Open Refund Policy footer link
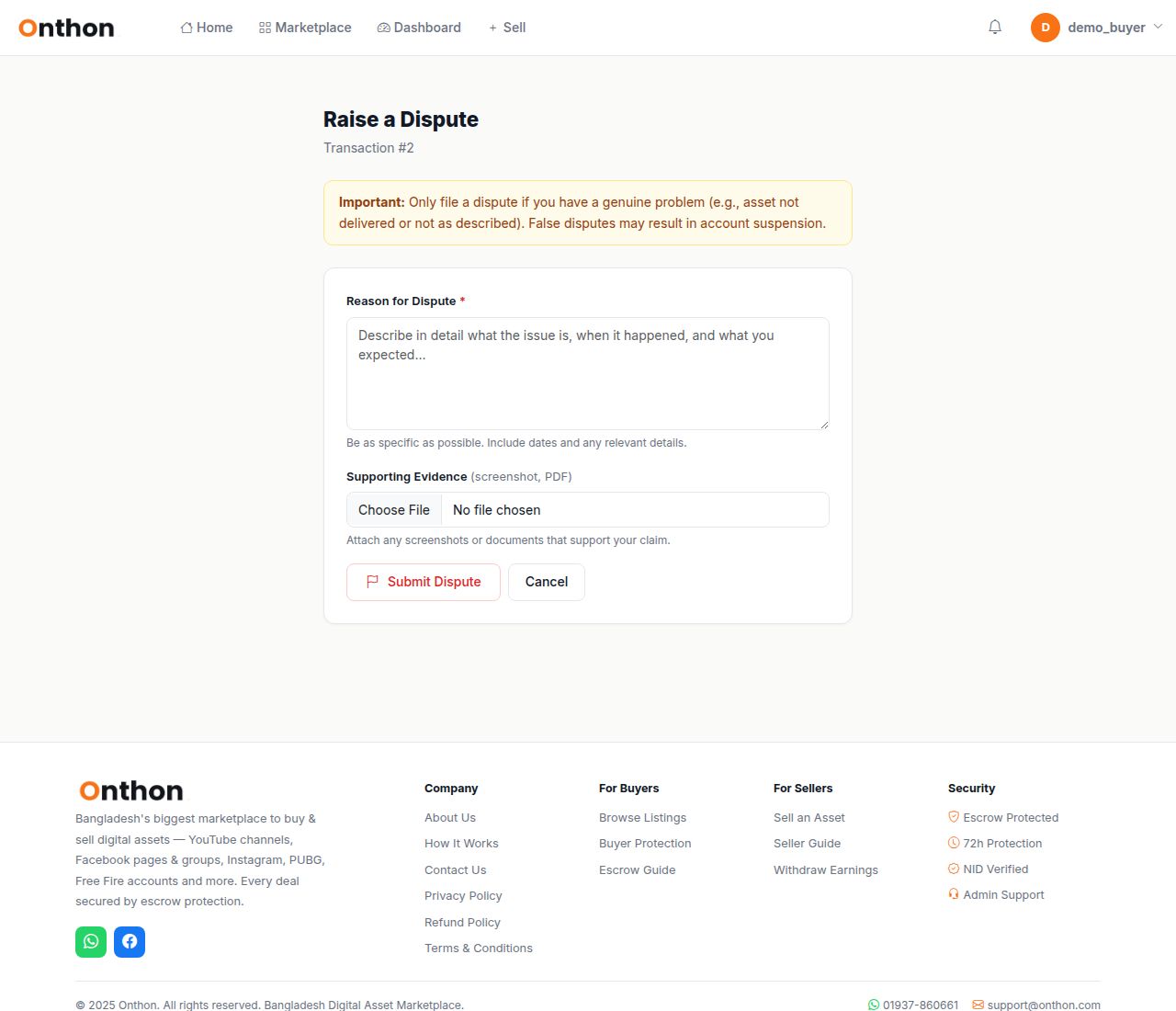Screen dimensions: 1176x1011 (462, 922)
